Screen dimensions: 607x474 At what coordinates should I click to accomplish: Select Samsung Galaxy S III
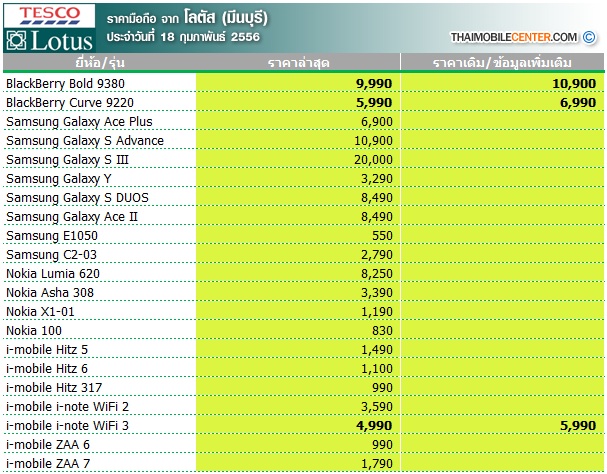coord(67,160)
